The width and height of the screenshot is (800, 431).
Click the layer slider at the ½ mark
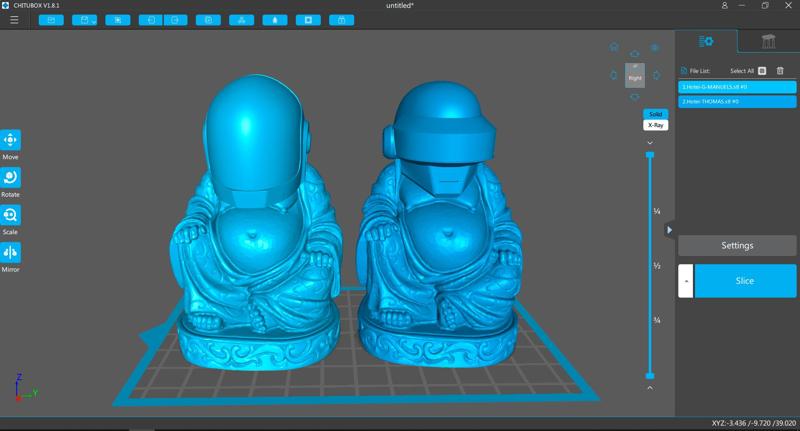point(650,266)
